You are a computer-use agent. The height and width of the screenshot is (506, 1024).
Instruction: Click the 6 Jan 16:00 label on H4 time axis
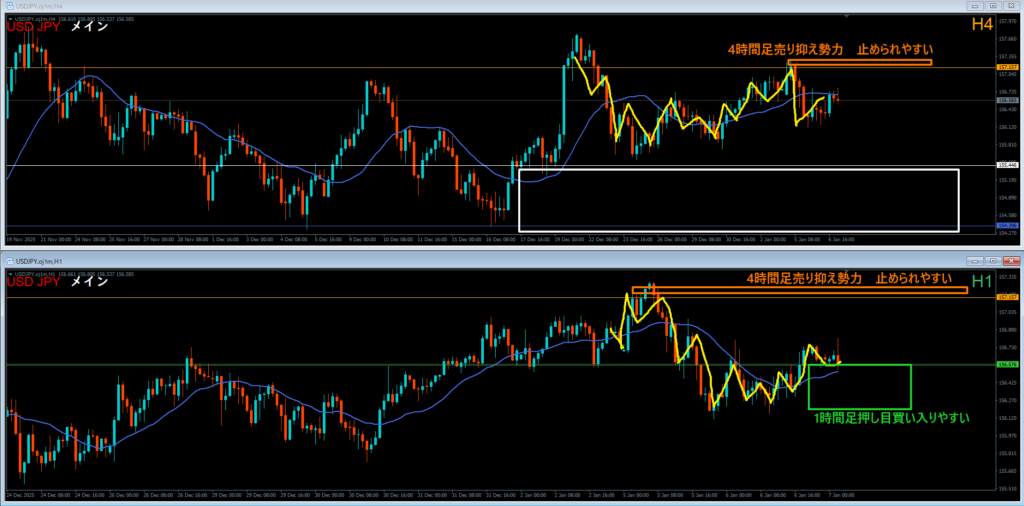point(841,240)
